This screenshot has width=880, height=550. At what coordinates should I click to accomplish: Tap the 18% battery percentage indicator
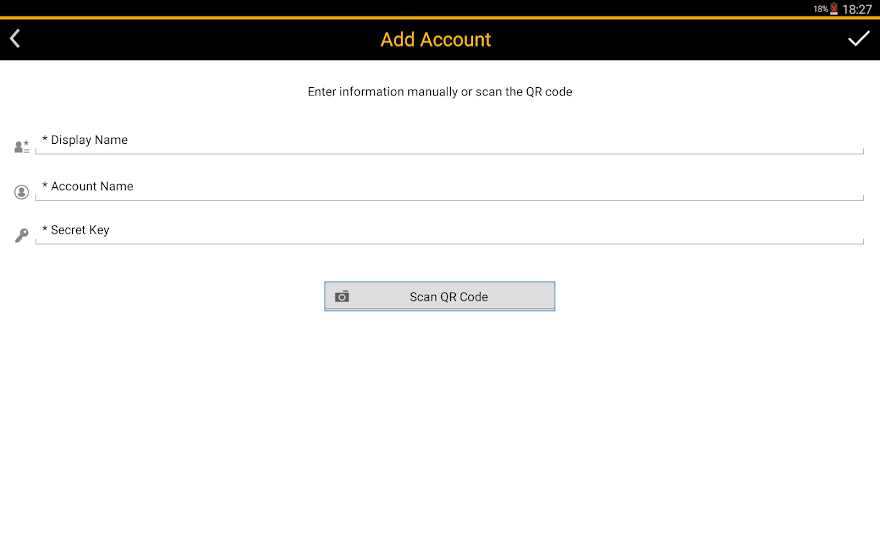[x=820, y=9]
